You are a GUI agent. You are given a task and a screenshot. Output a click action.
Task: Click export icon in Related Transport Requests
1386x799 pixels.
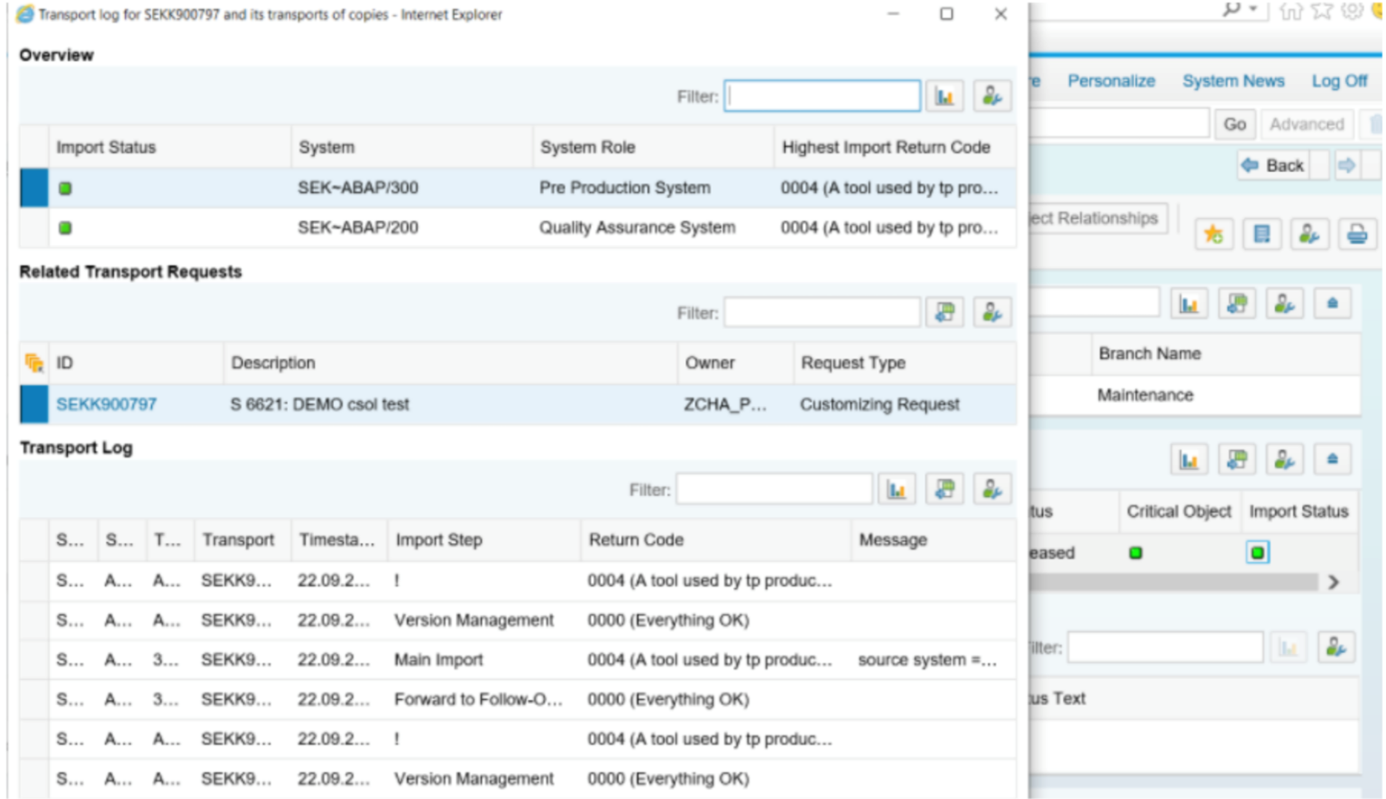click(x=944, y=312)
